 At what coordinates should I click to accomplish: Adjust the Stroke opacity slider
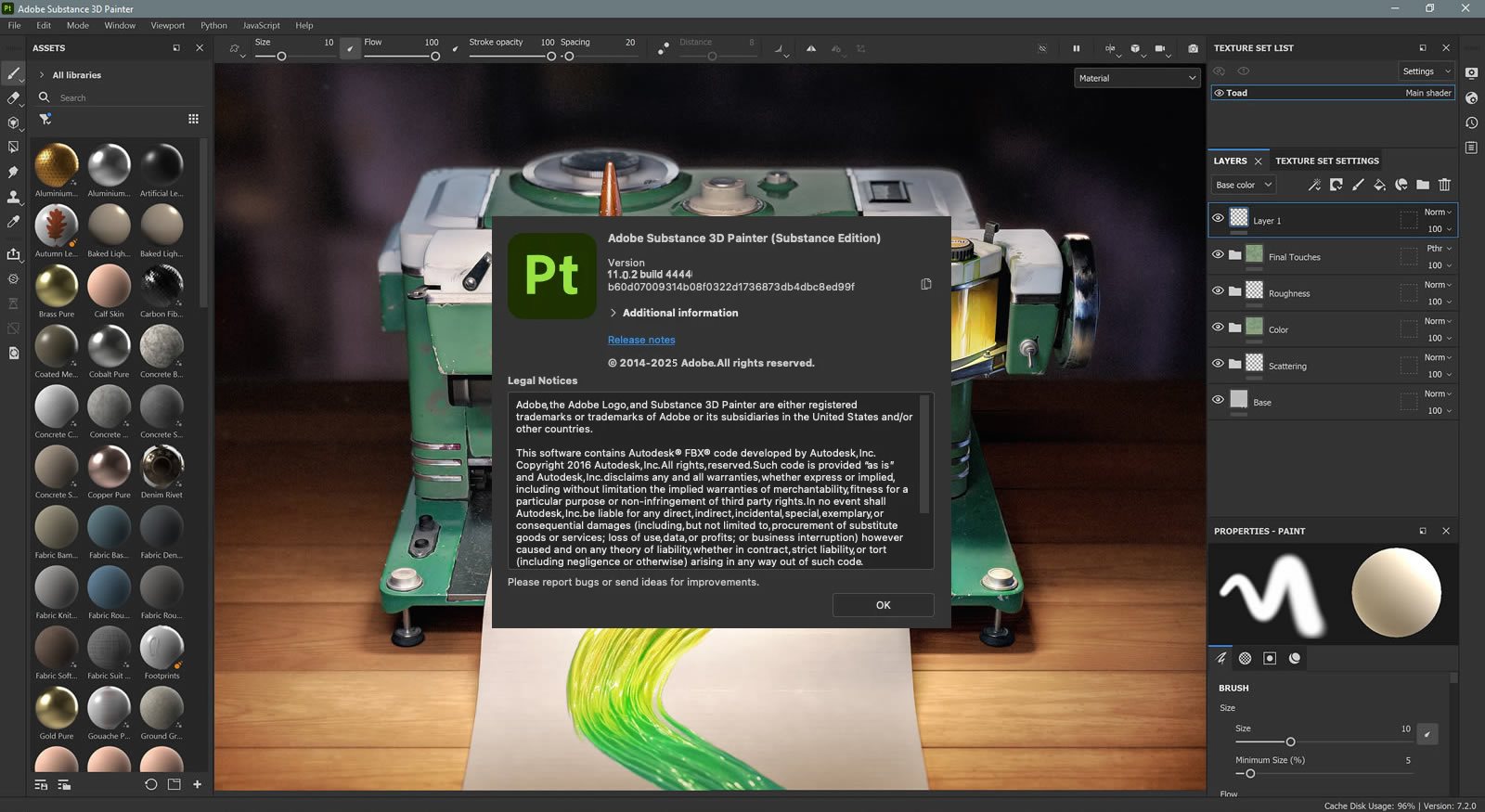(512, 57)
